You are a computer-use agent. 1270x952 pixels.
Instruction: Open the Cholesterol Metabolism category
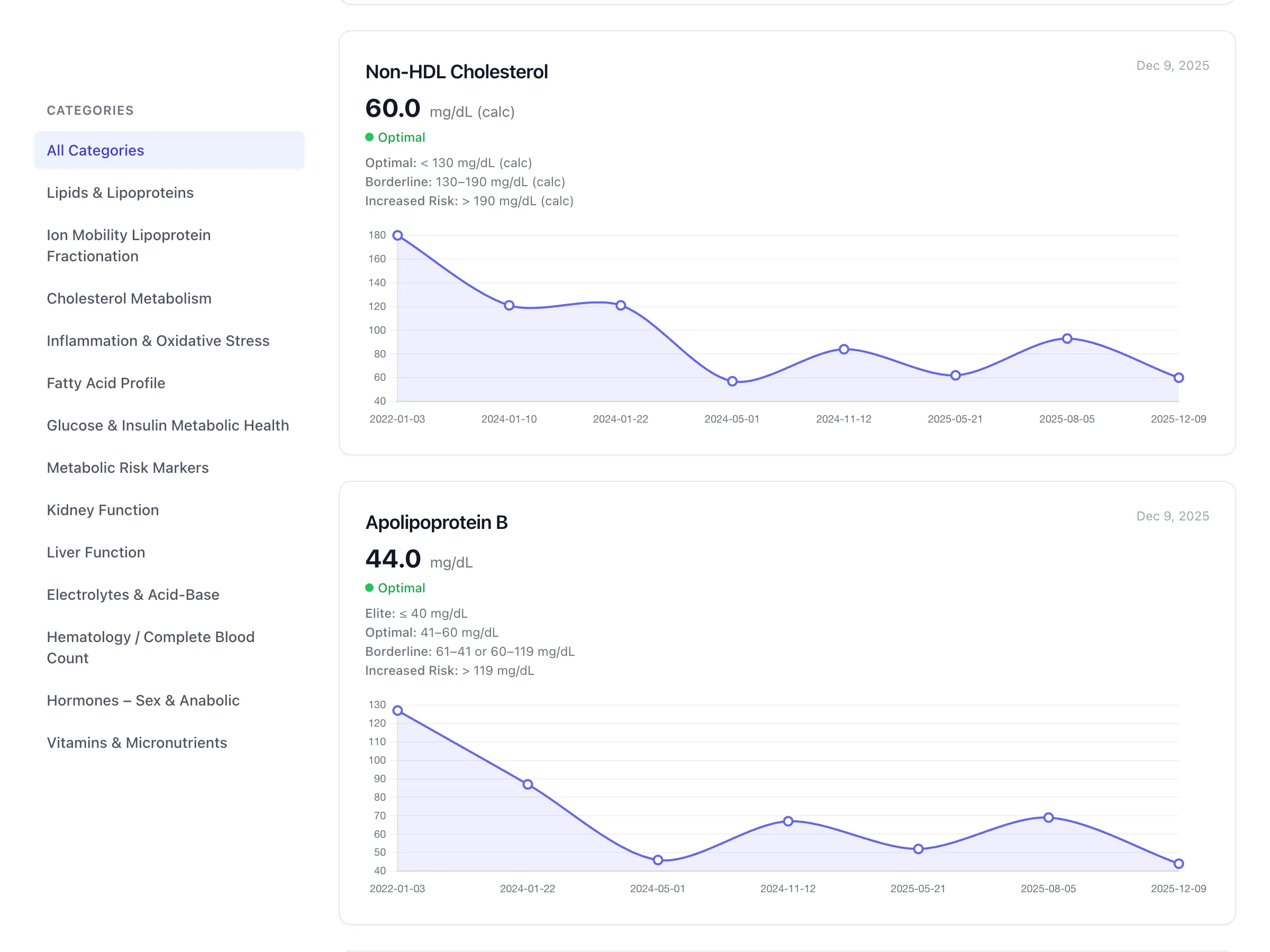click(x=129, y=298)
